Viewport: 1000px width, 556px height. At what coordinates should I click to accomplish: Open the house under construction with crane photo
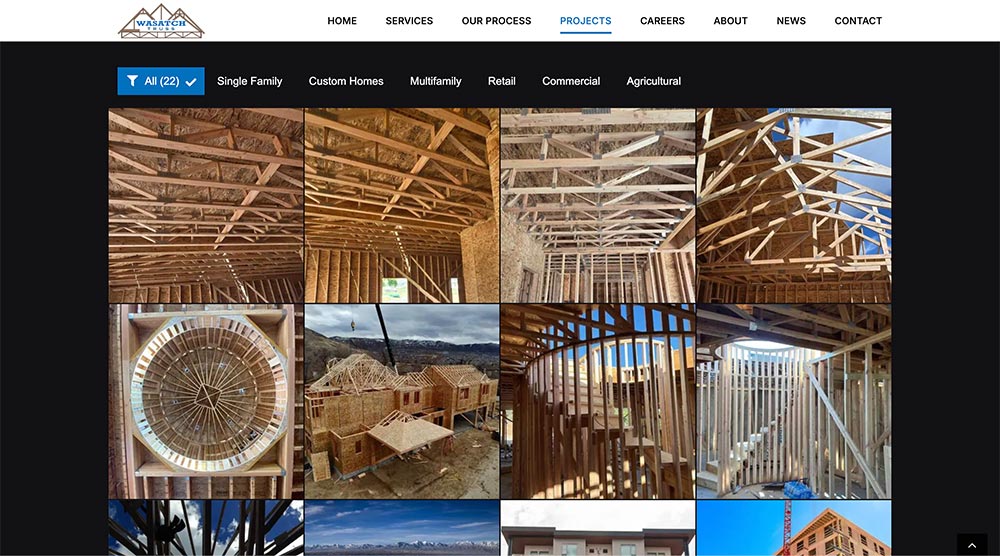(x=402, y=401)
